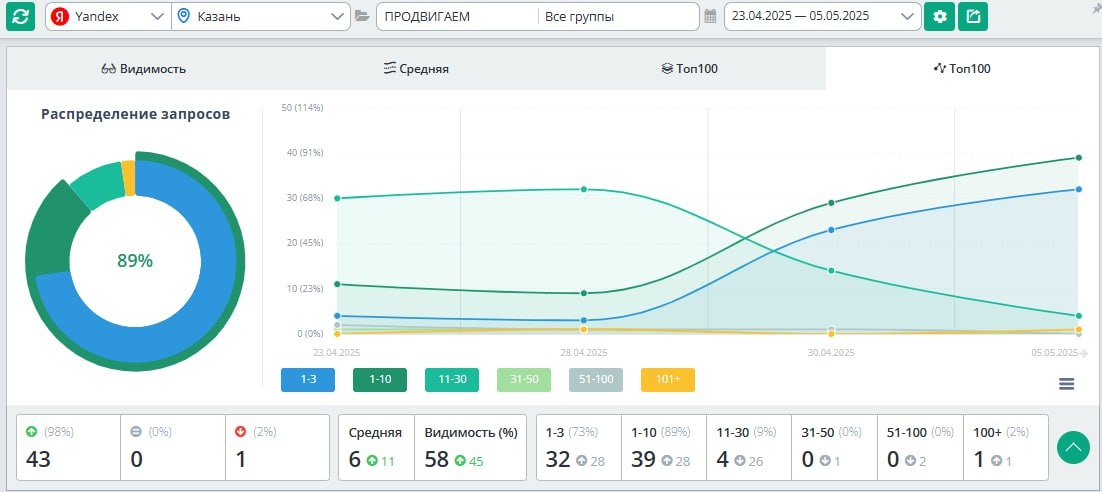
Task: Click the 28.04.2025 axis date label
Action: click(x=584, y=352)
